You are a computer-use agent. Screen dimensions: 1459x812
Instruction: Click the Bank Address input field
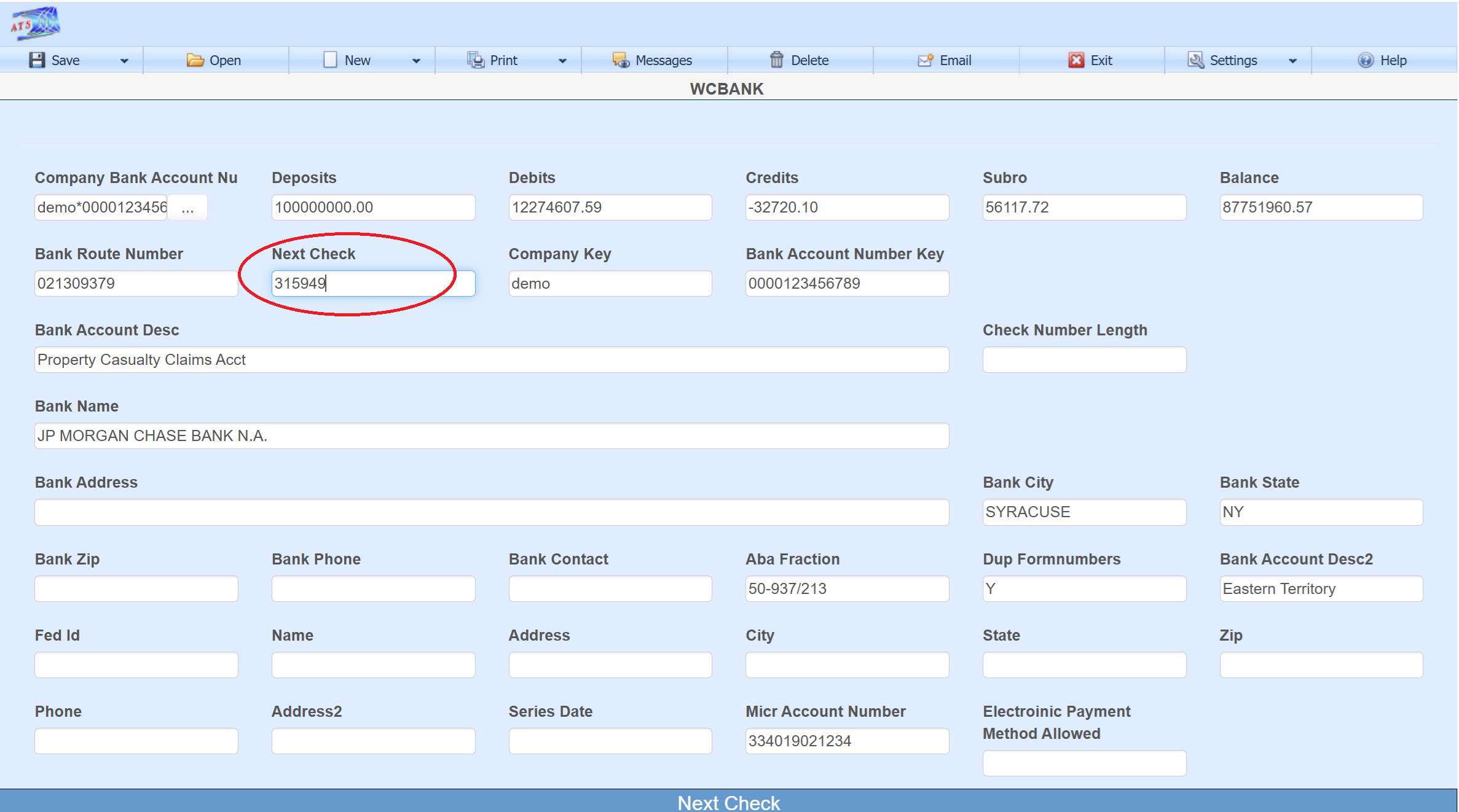click(x=491, y=512)
